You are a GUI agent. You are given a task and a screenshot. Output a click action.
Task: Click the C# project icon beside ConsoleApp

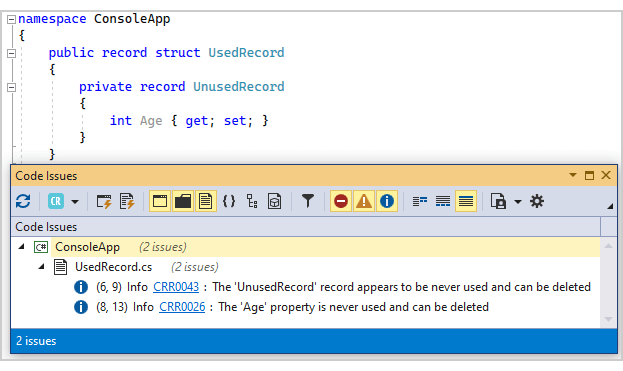[41, 247]
